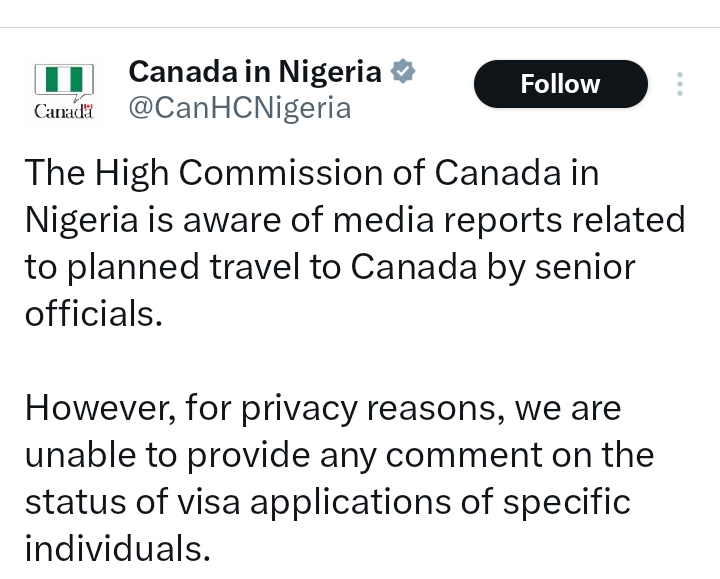Follow the Canada in Nigeria account
This screenshot has height=579, width=720.
point(560,84)
